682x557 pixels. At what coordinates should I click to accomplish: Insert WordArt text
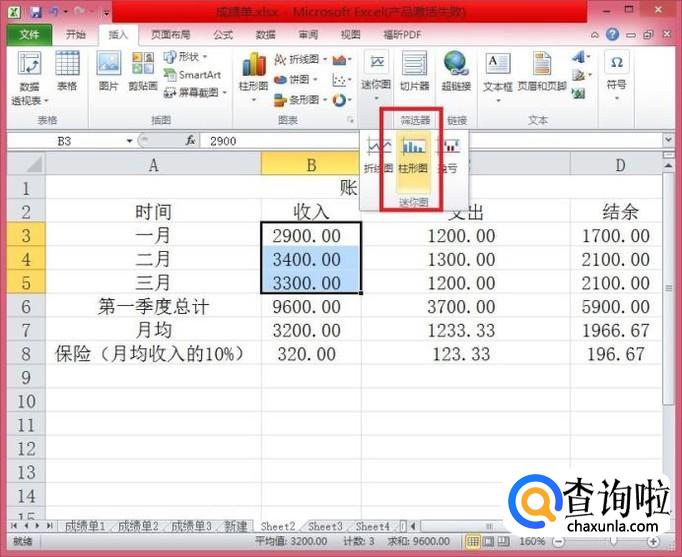pos(581,57)
